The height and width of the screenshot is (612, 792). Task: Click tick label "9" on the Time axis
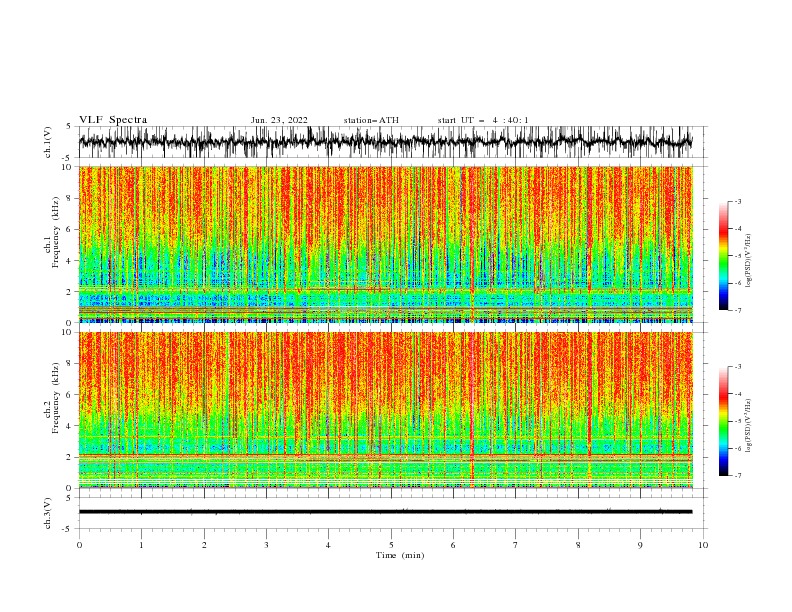pyautogui.click(x=640, y=545)
